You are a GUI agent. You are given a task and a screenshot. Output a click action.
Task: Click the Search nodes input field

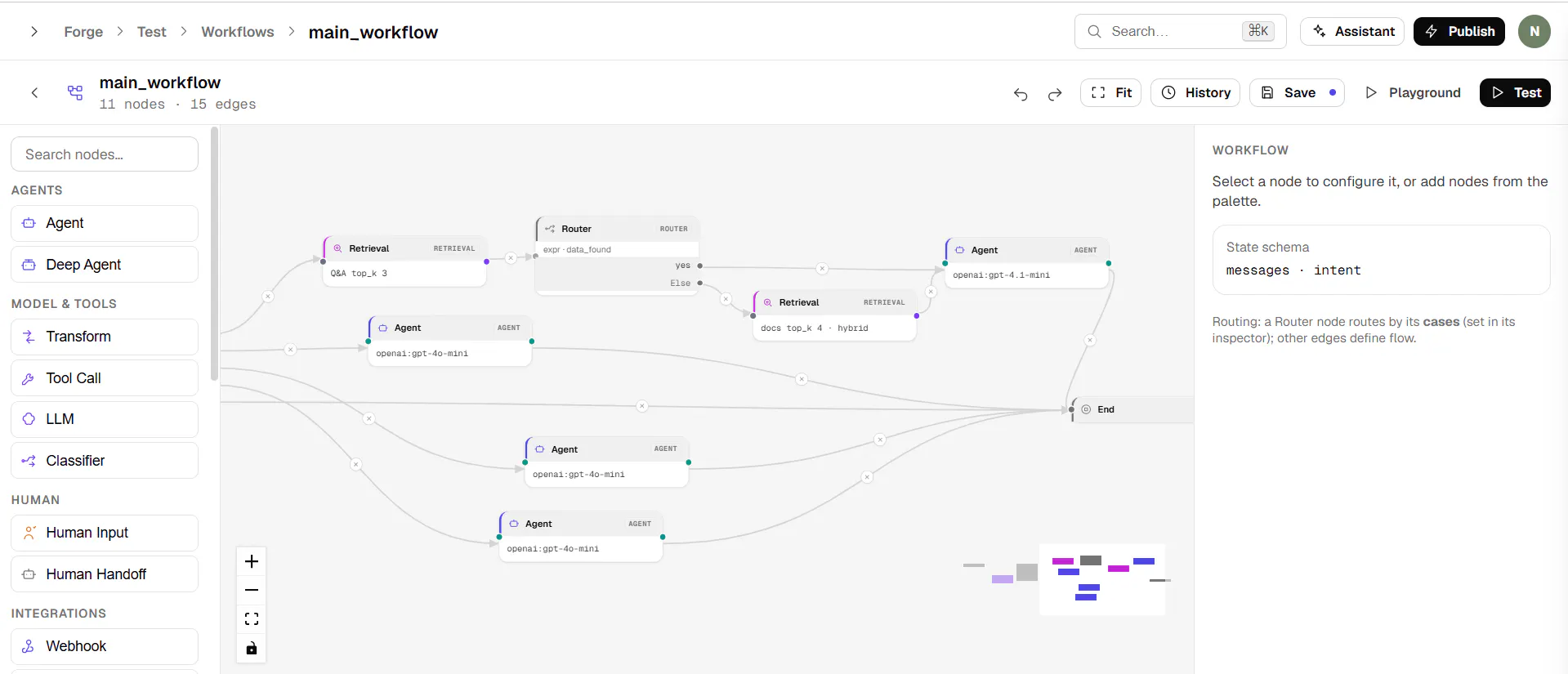tap(105, 154)
